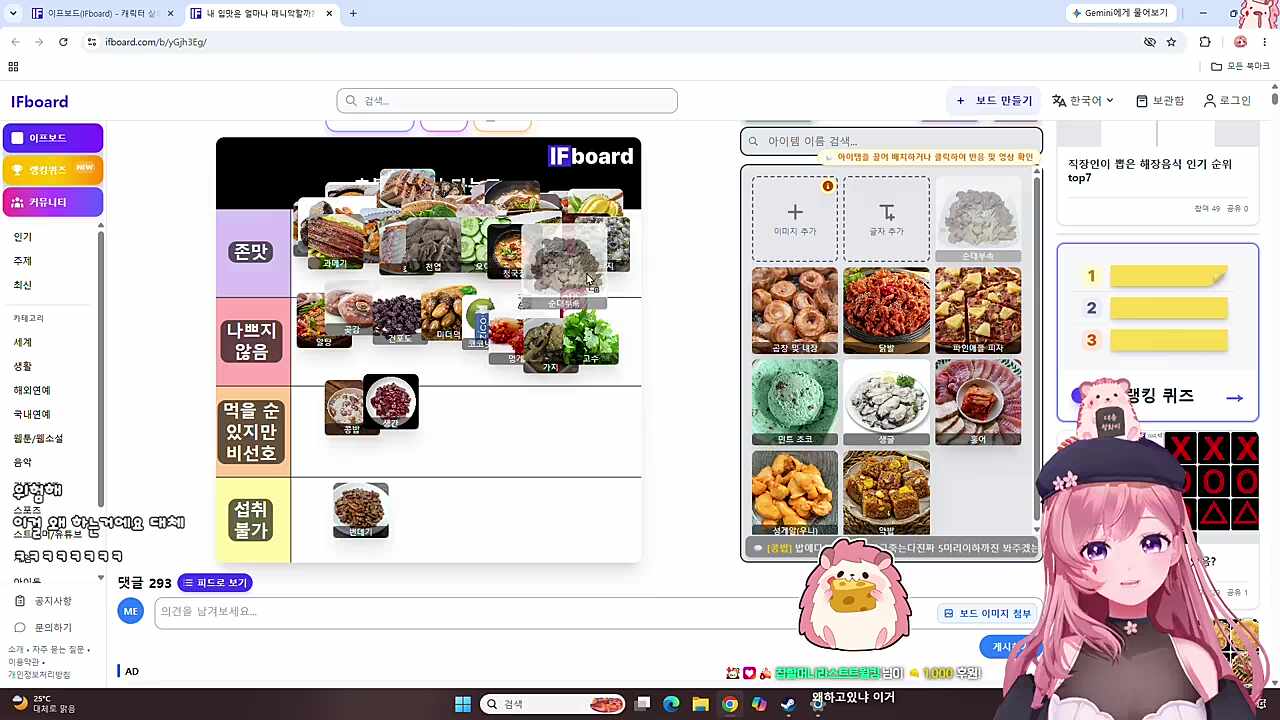Switch to the 이프보드(IFboard) browser tab

click(x=103, y=13)
